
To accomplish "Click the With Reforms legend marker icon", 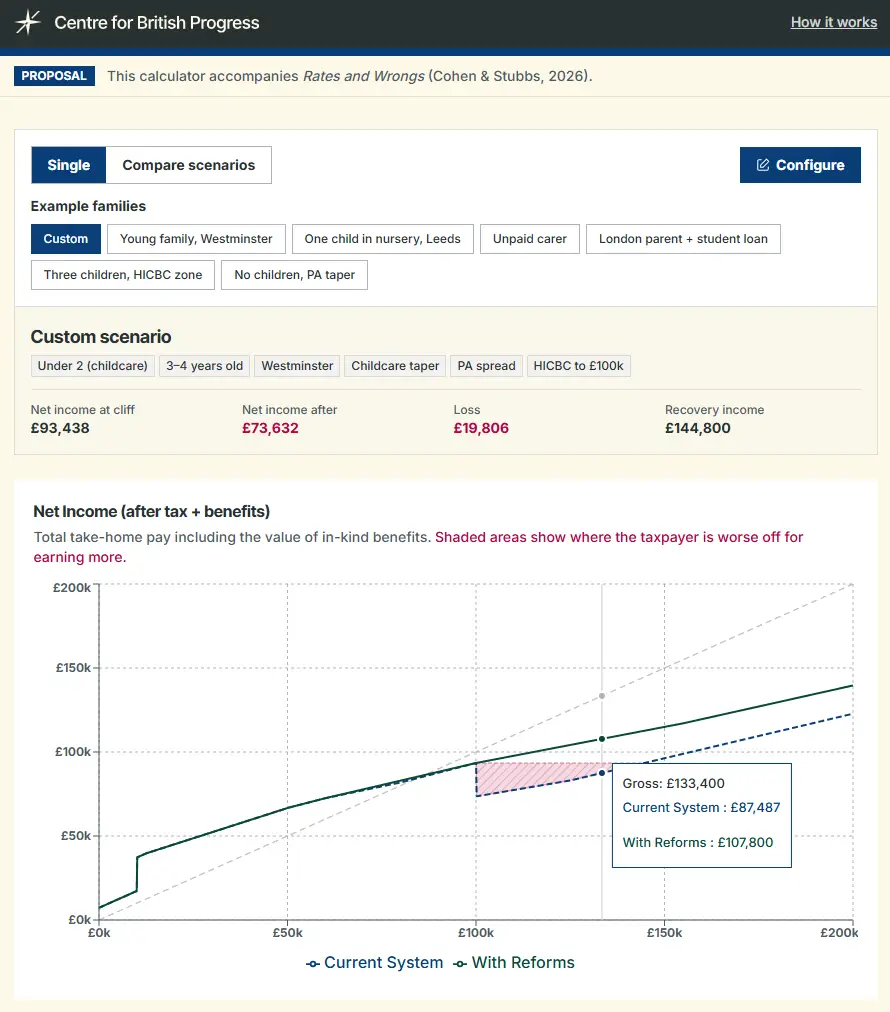I will click(459, 963).
